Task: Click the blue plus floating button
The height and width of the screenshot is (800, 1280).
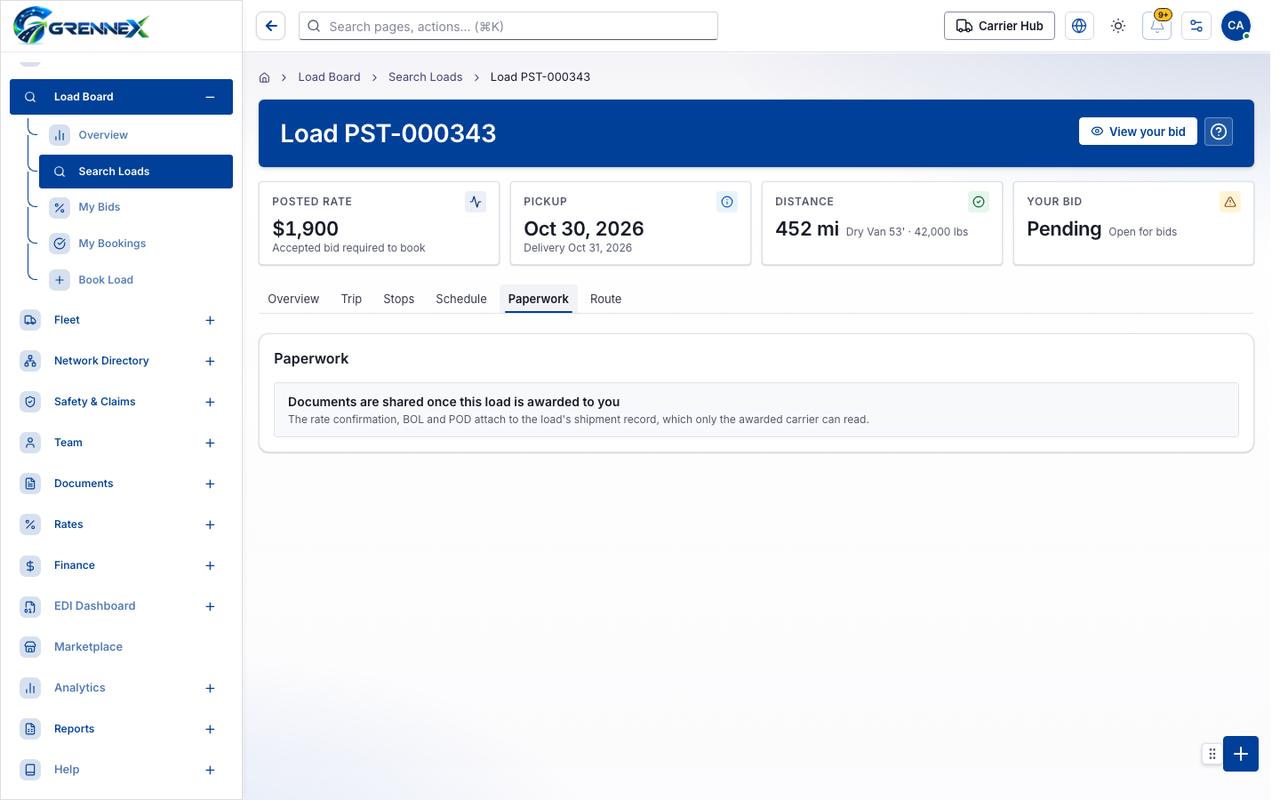Action: [1241, 754]
